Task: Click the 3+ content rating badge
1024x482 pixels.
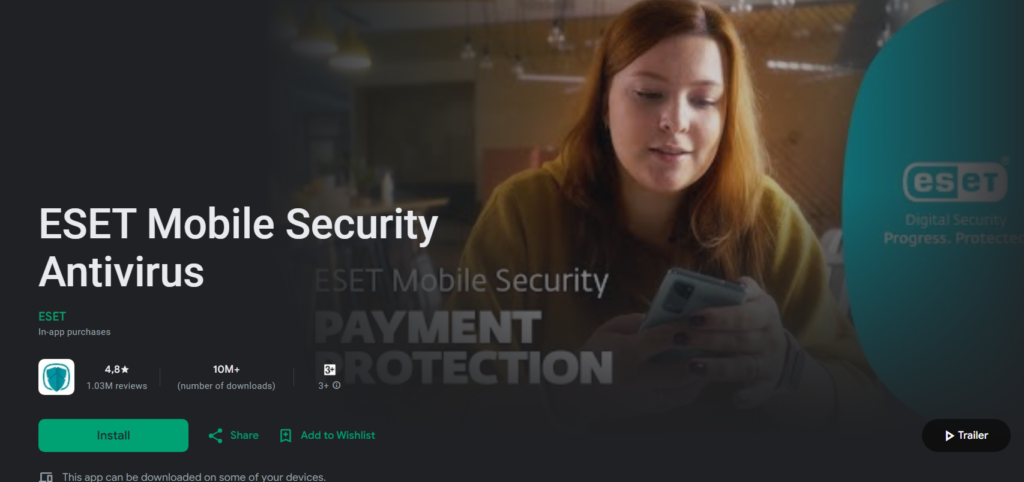Action: point(330,370)
